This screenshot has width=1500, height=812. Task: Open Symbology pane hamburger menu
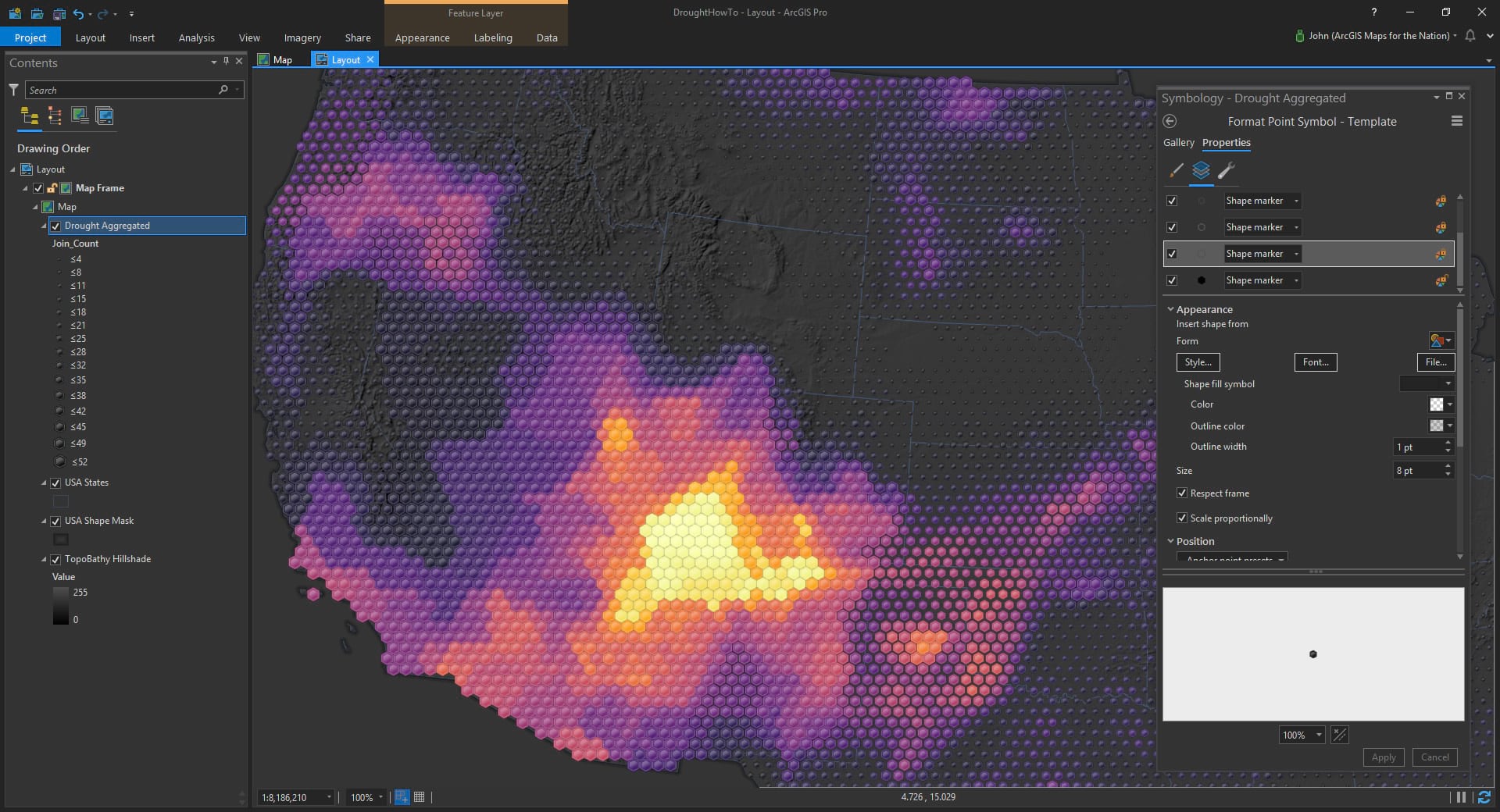1456,121
